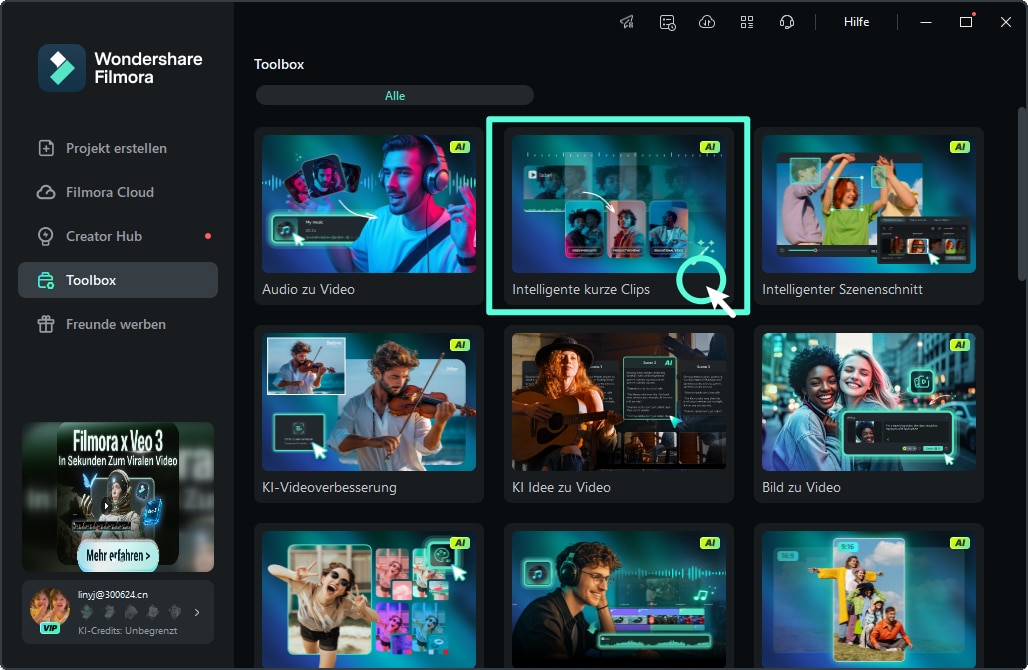
Task: Click the cloud download icon in the title bar
Action: point(707,22)
